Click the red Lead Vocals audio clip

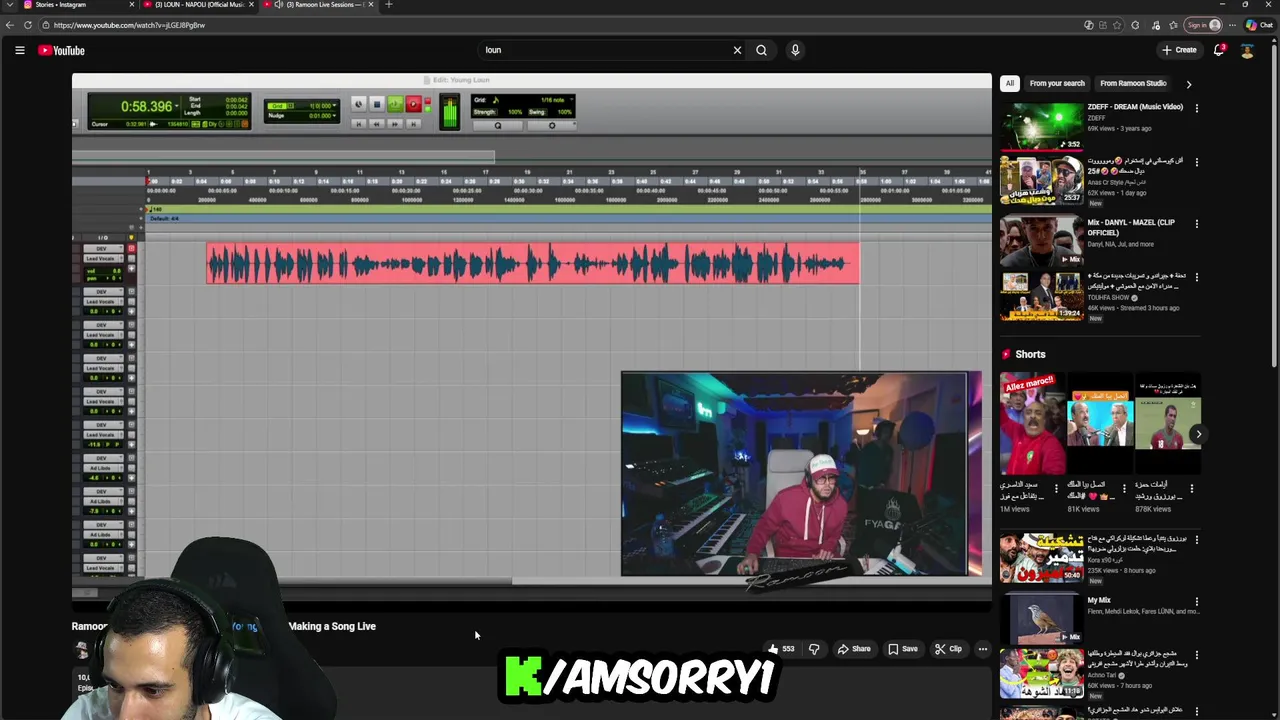pos(532,263)
